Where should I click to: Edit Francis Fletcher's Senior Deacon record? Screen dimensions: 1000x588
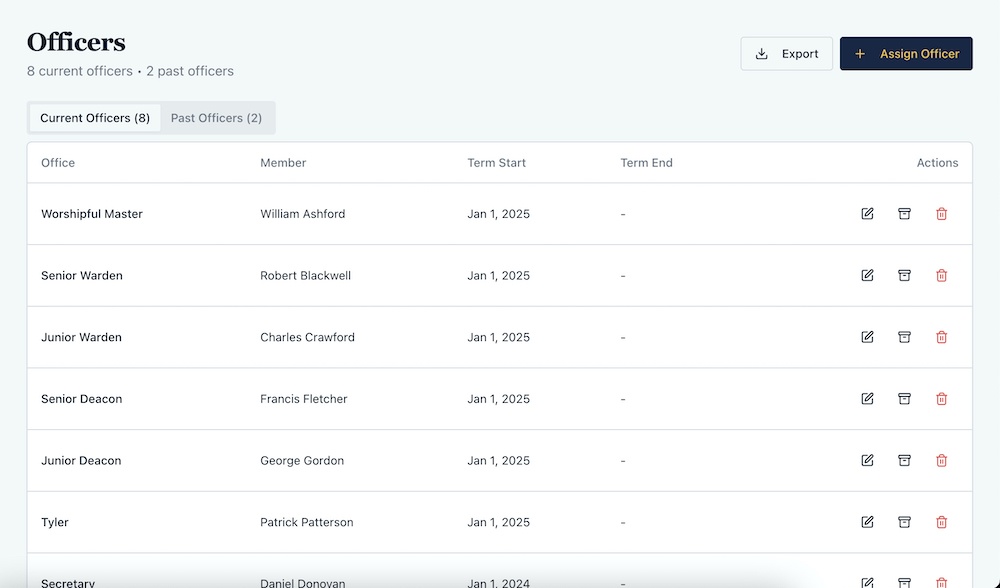tap(867, 399)
